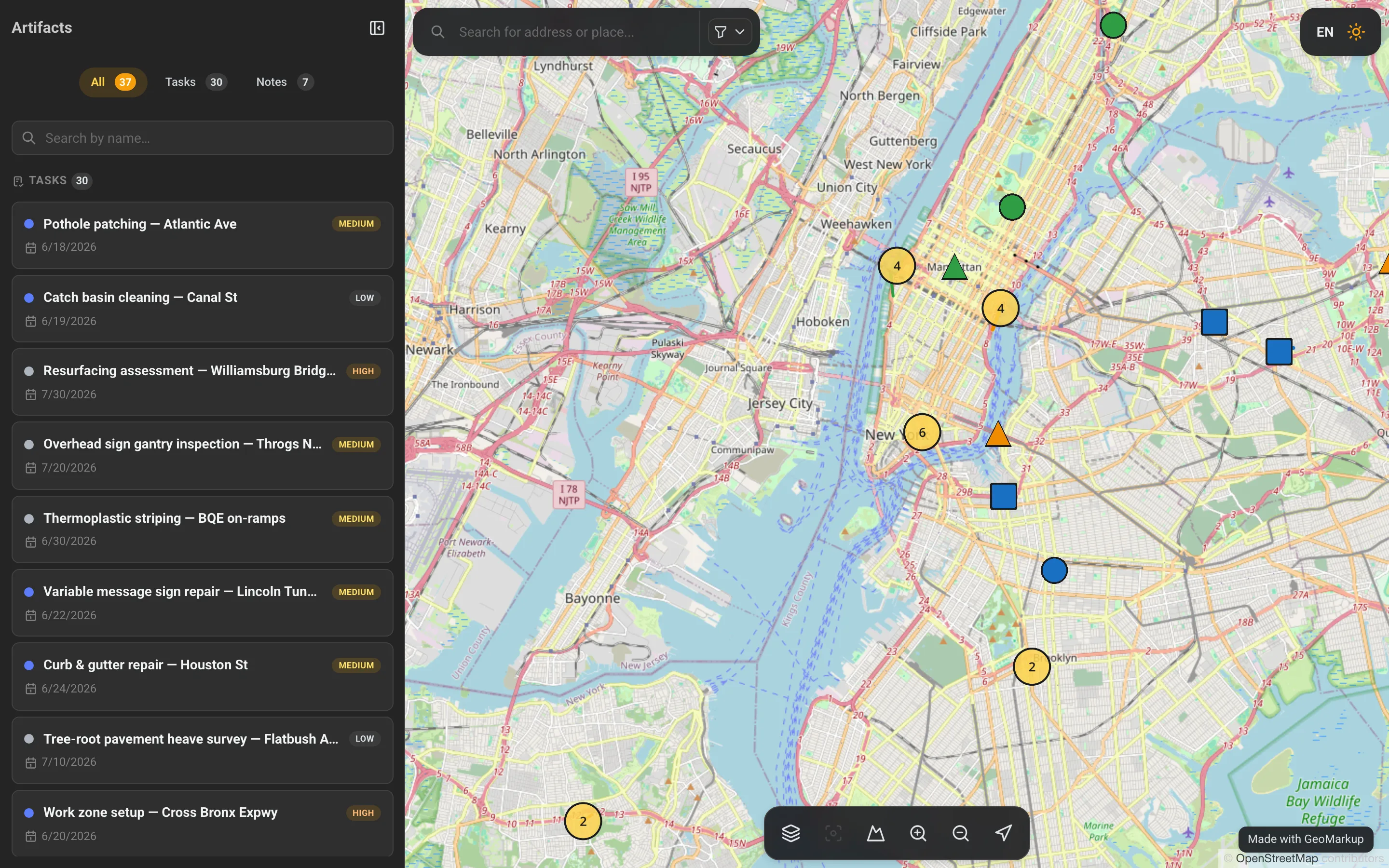
Task: Select the green circle marker near Cliffside Park
Action: [1113, 25]
